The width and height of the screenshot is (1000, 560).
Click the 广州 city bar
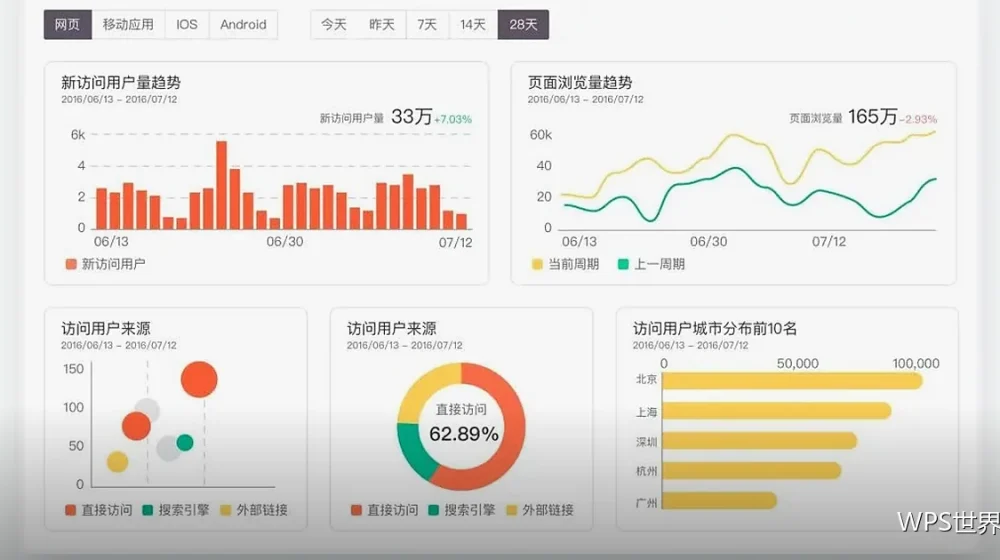click(x=720, y=501)
